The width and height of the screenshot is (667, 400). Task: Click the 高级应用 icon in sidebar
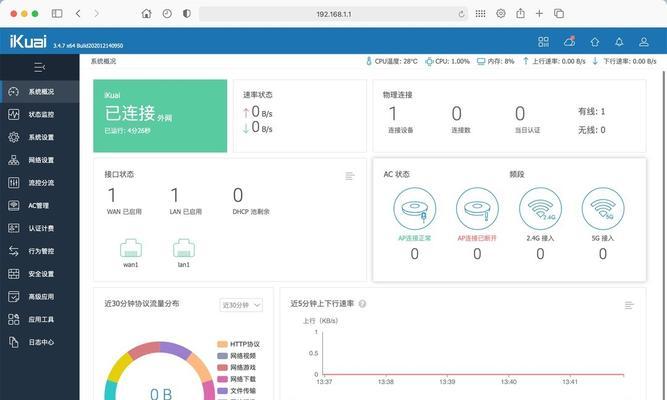tap(14, 297)
